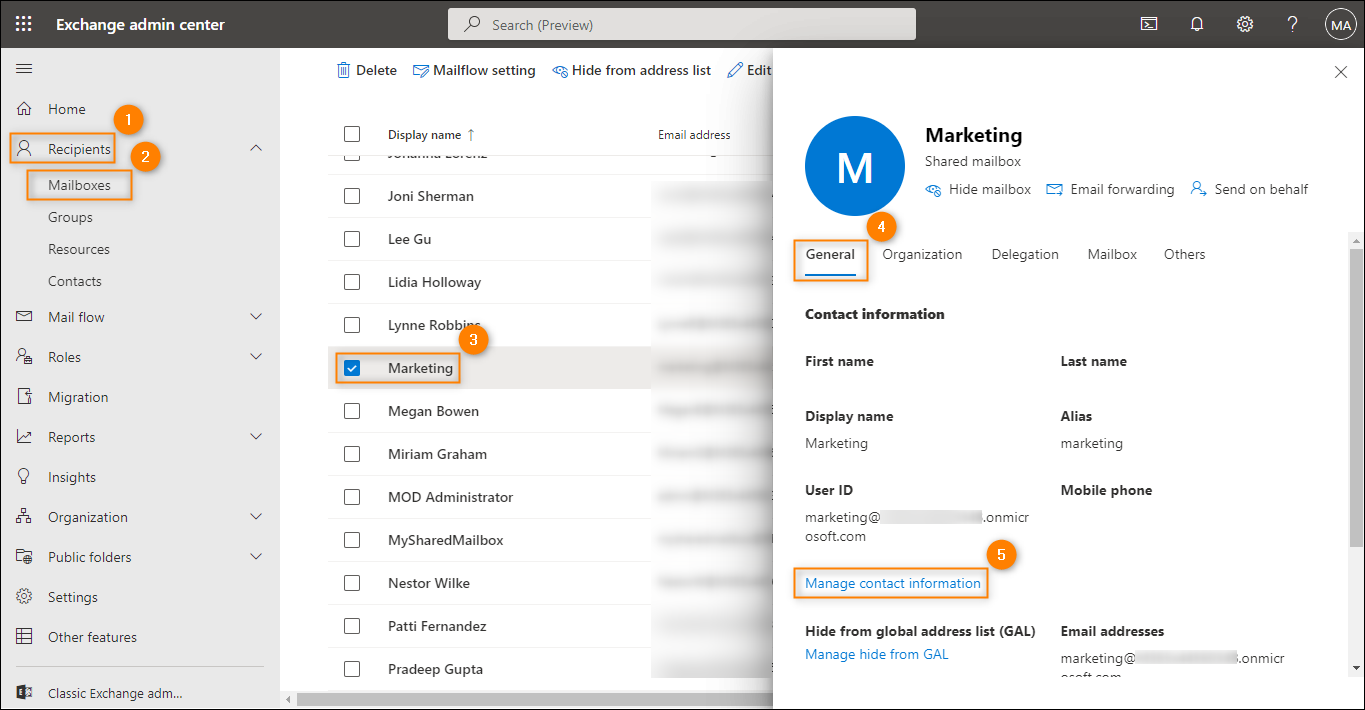
Task: Open the MySharedMailbox entry
Action: 446,540
